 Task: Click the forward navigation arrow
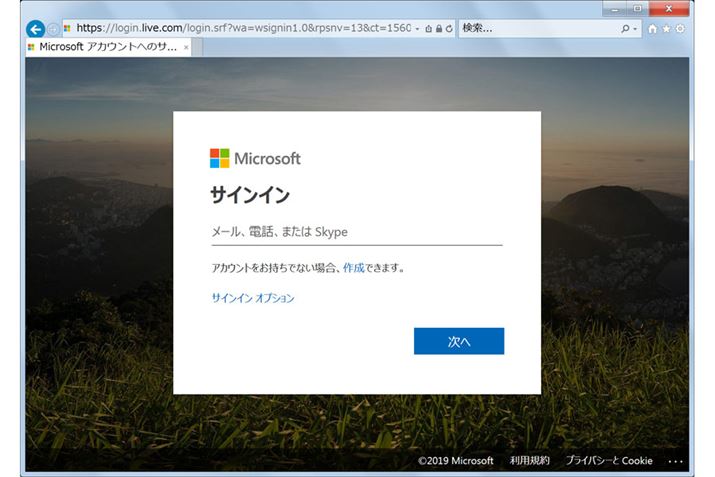[53, 29]
